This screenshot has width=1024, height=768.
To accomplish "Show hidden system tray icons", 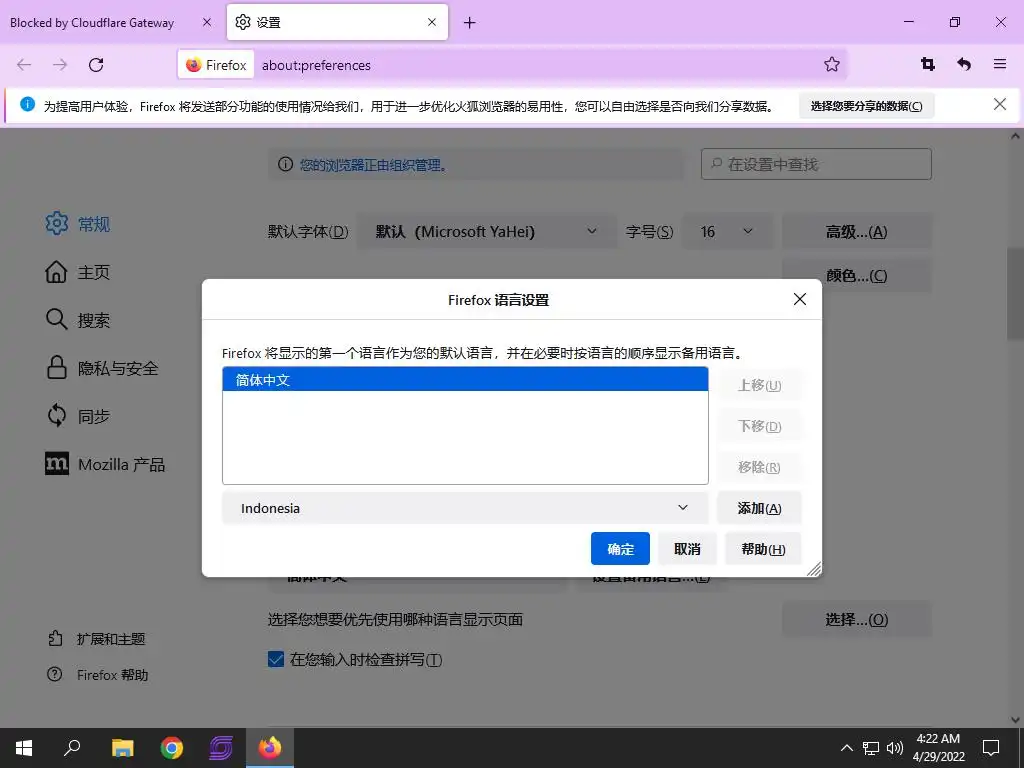I will [846, 748].
